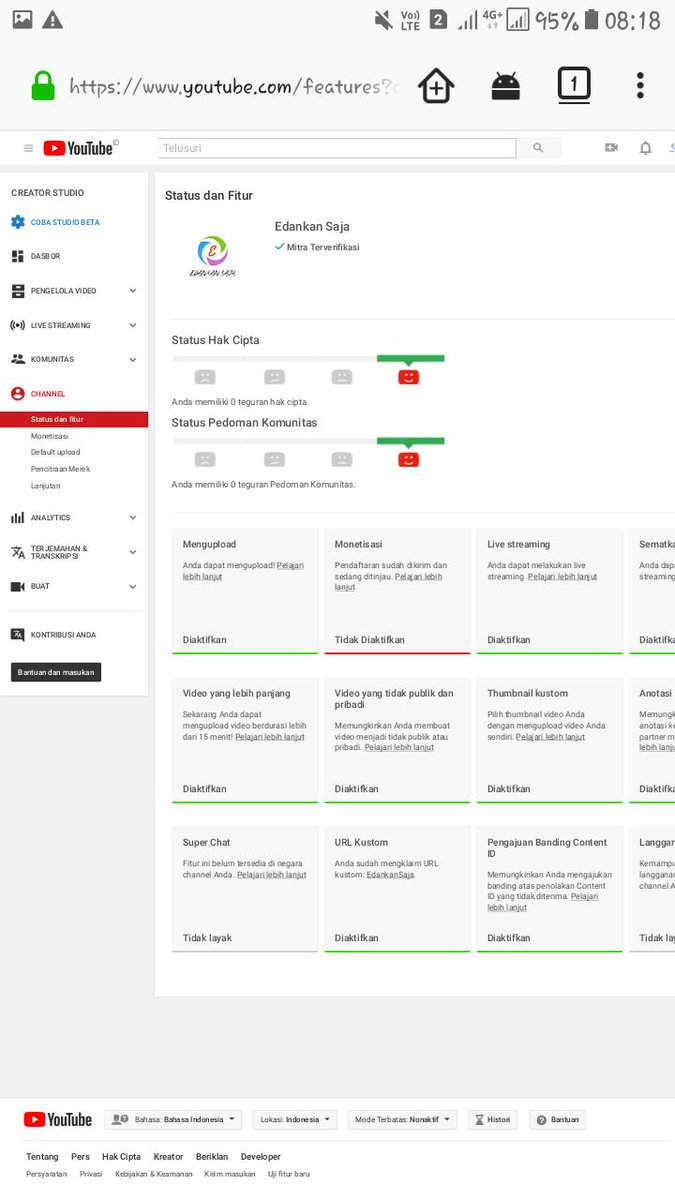Expand the Live Streaming section
Image resolution: width=675 pixels, height=1200 pixels.
click(132, 325)
